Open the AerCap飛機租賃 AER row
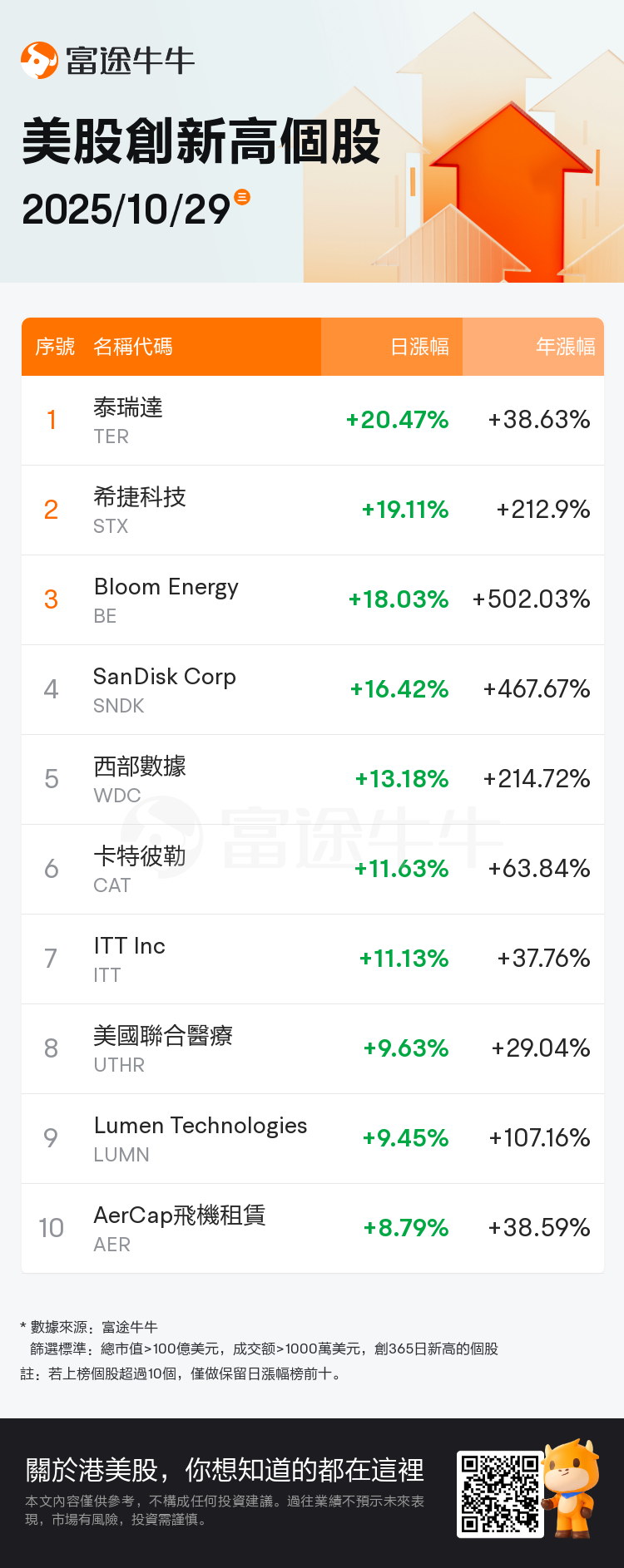Viewport: 624px width, 1568px height. [x=312, y=1229]
